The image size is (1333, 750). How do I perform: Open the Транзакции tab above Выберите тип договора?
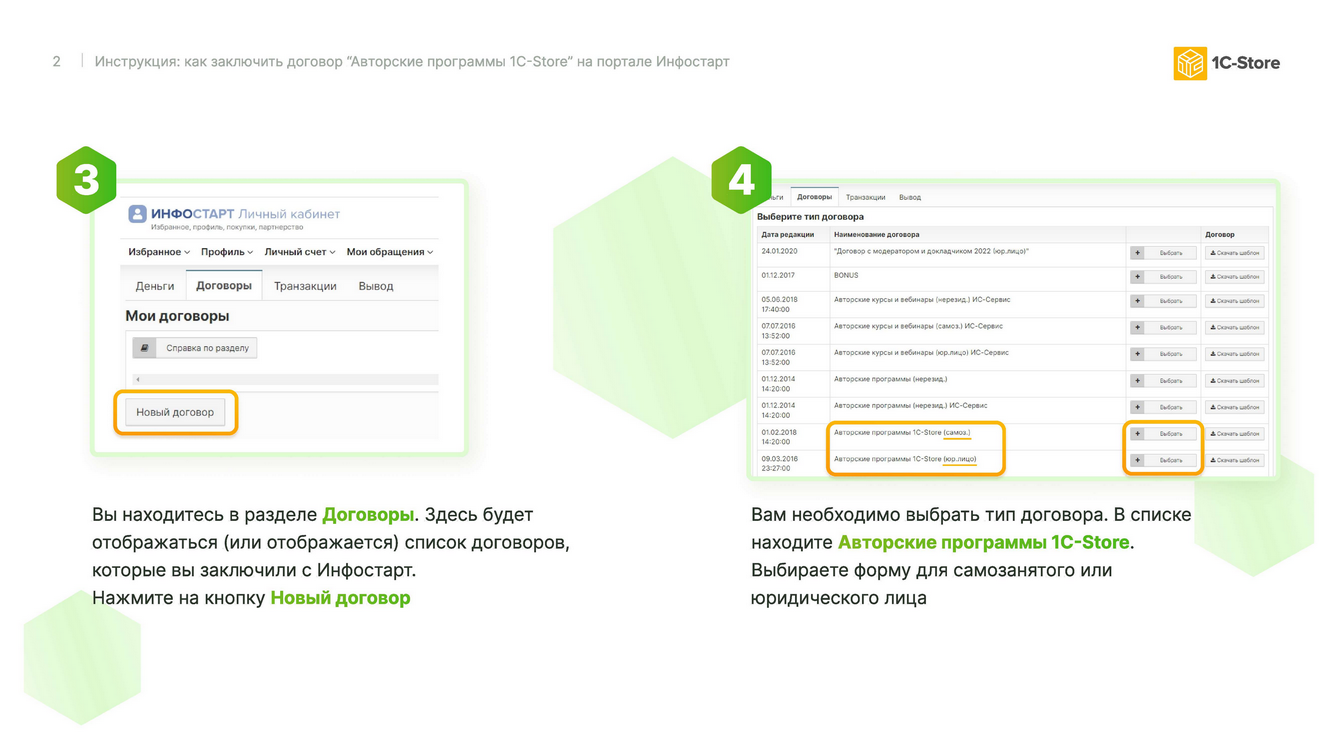tap(865, 197)
